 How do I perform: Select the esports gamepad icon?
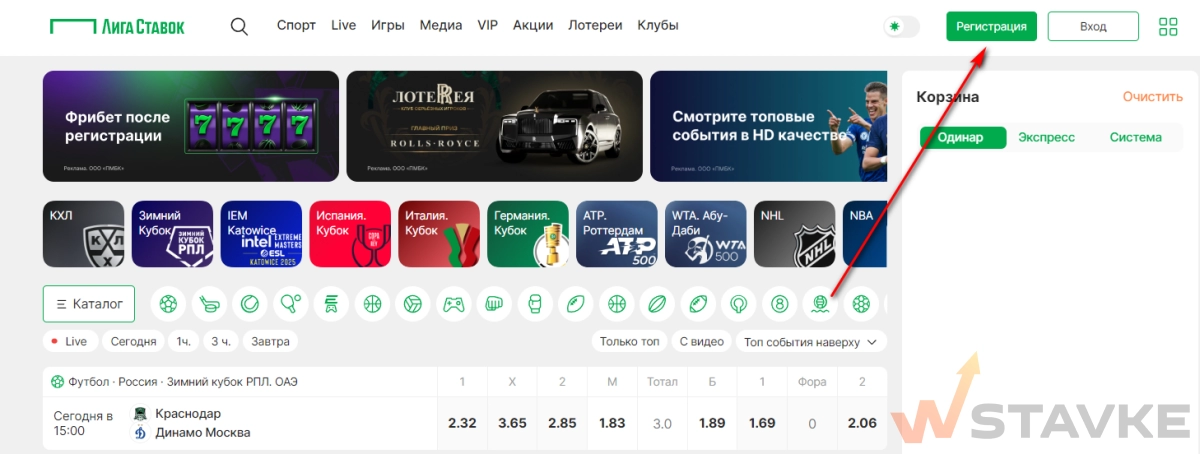click(454, 302)
